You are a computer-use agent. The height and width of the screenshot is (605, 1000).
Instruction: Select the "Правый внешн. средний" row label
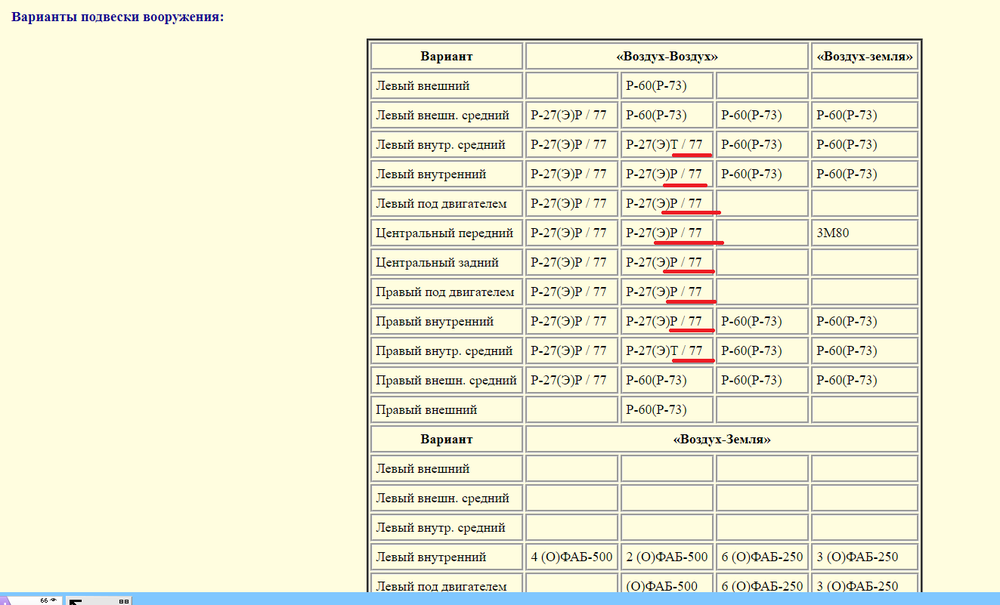(446, 380)
